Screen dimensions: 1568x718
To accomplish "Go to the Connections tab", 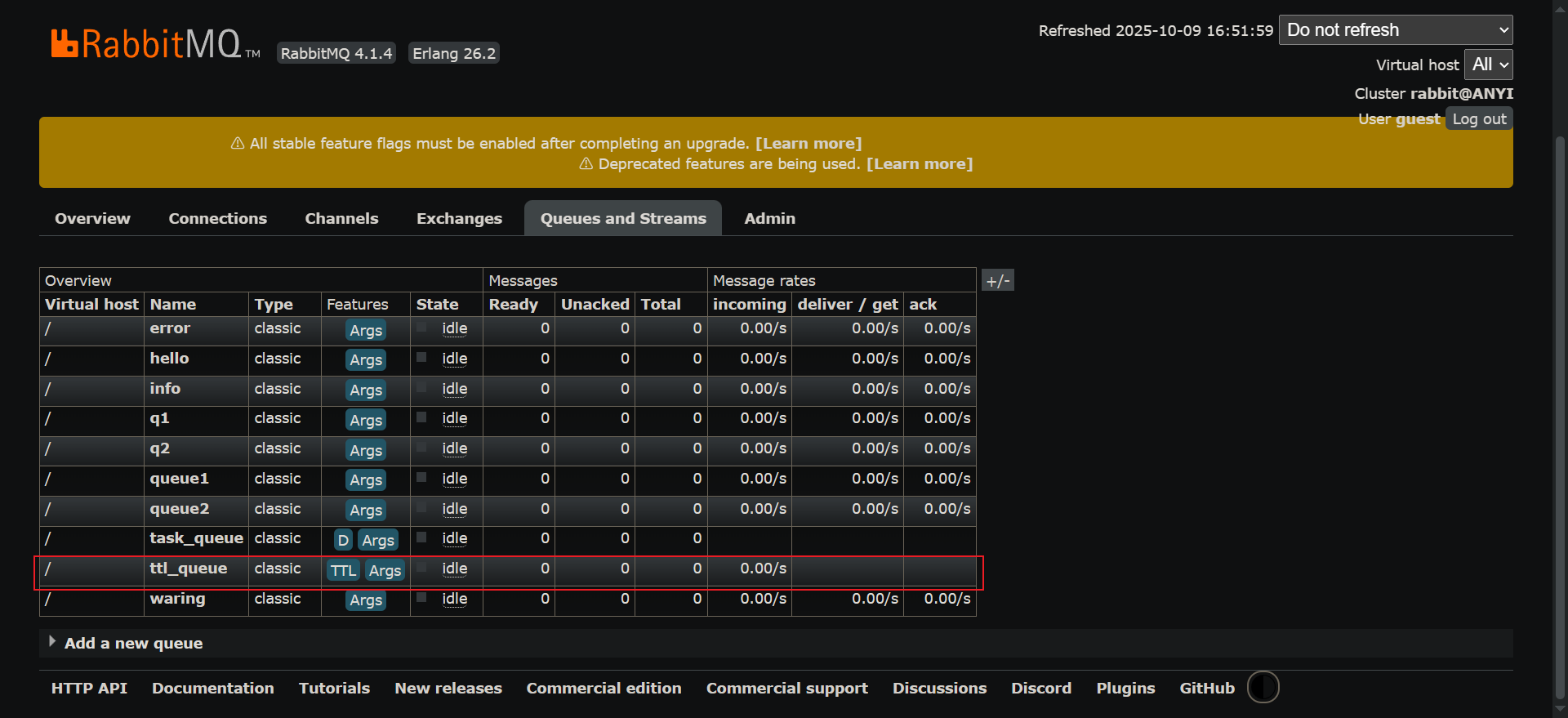I will coord(217,218).
